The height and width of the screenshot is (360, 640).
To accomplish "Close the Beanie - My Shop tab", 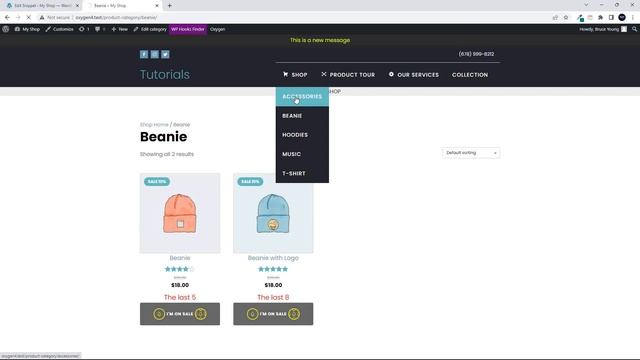I will tap(157, 6).
